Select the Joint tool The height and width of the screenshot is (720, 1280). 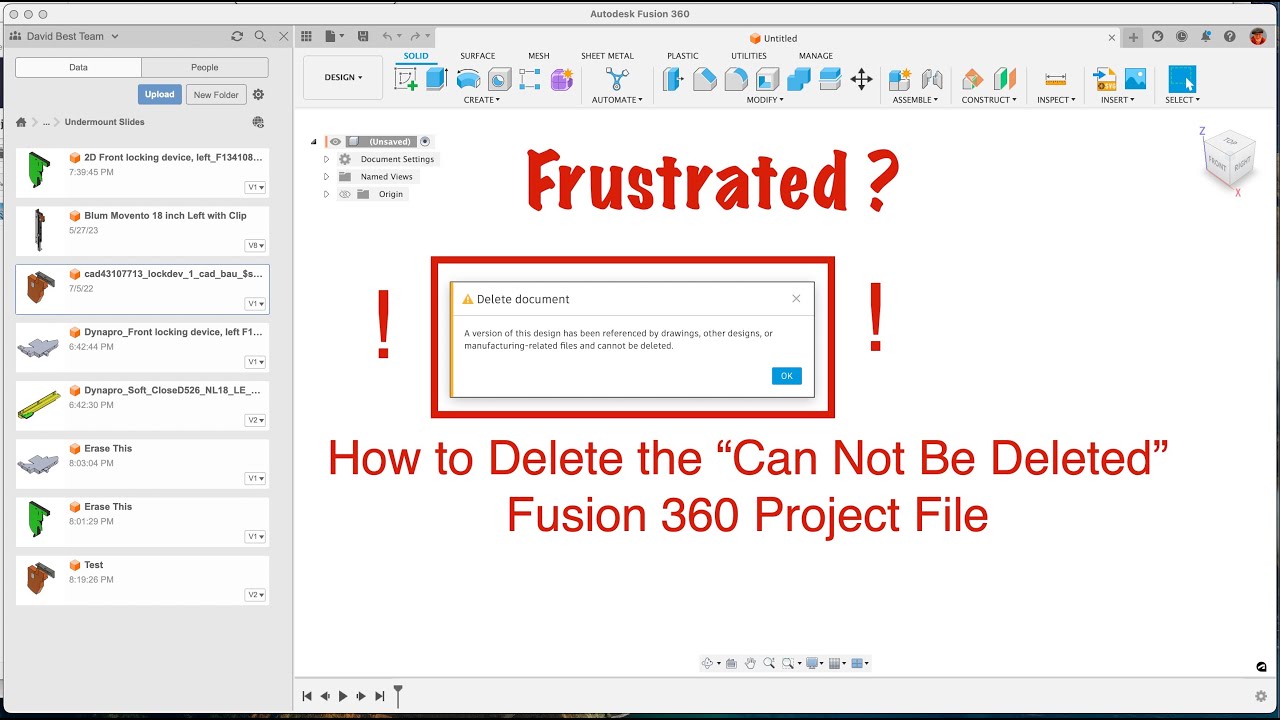tap(932, 79)
